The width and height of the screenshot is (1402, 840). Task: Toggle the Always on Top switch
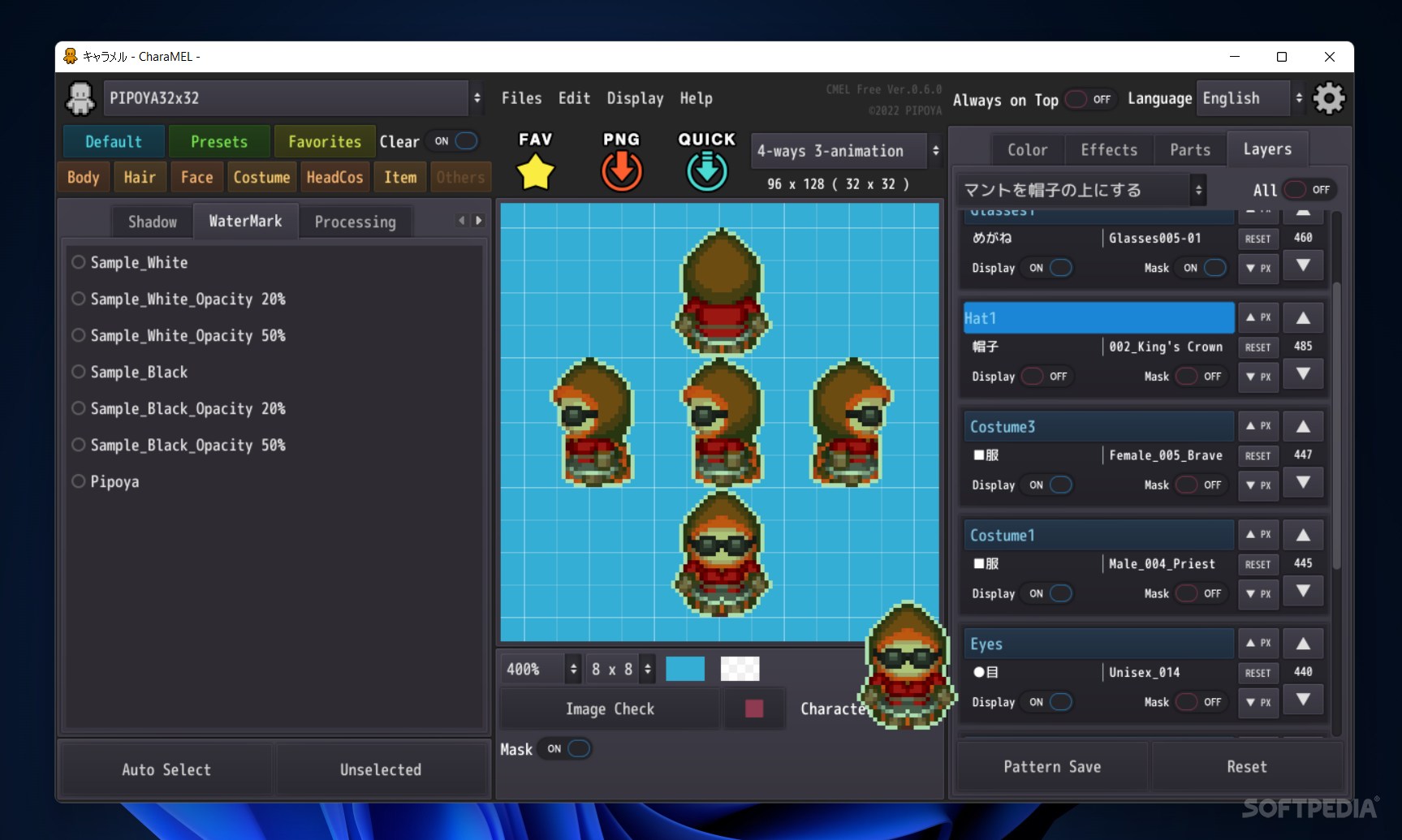click(x=1090, y=99)
